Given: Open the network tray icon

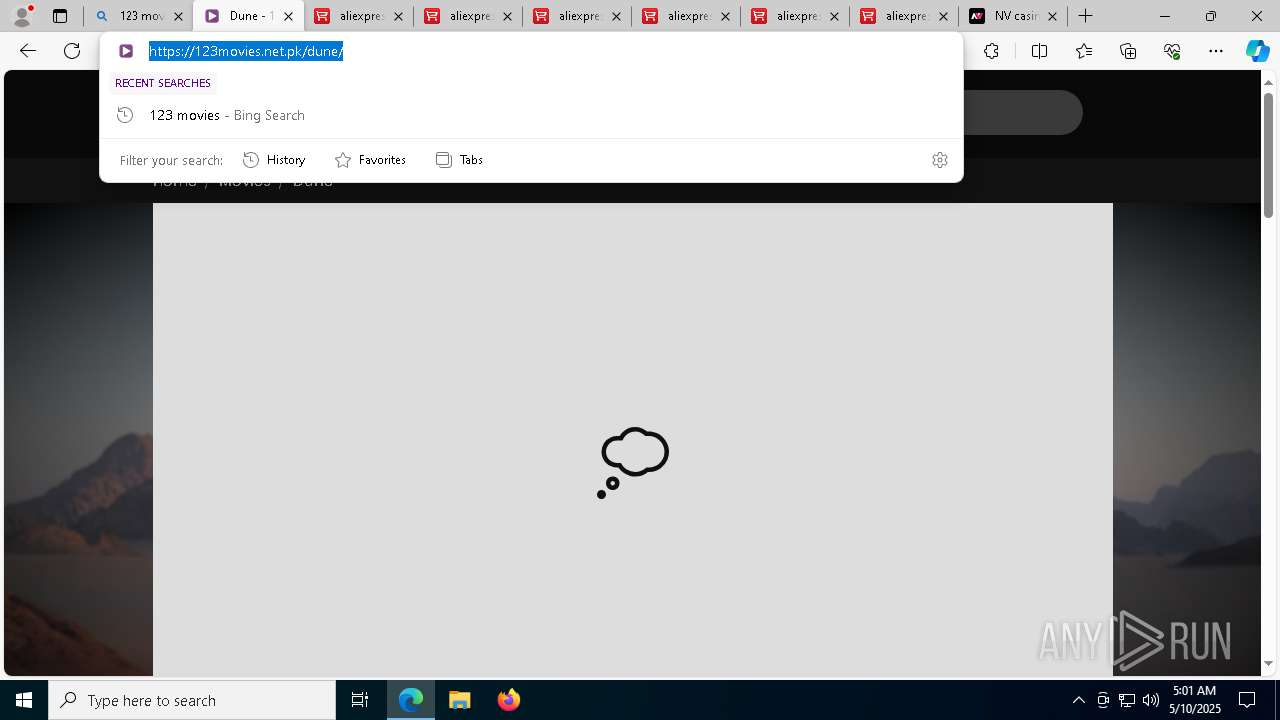Looking at the screenshot, I should pos(1127,700).
